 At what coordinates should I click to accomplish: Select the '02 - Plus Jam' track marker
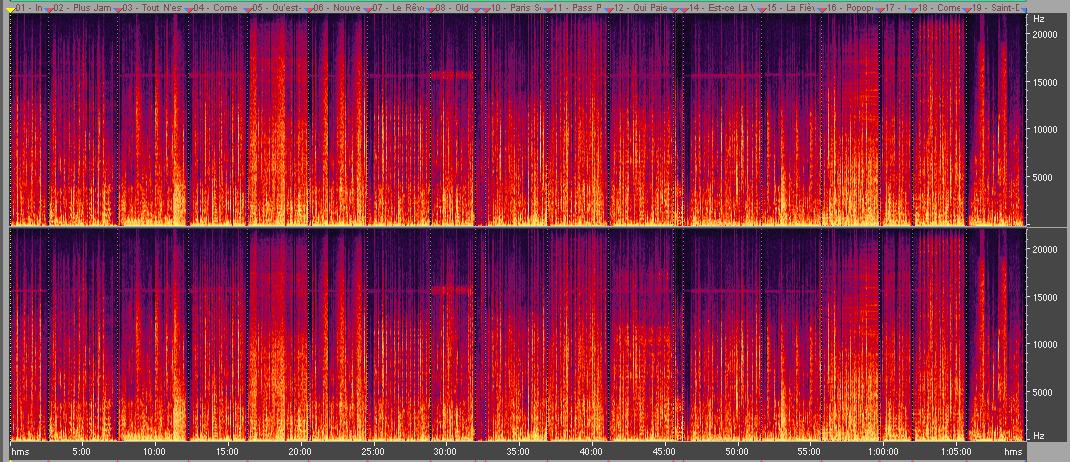click(x=82, y=8)
